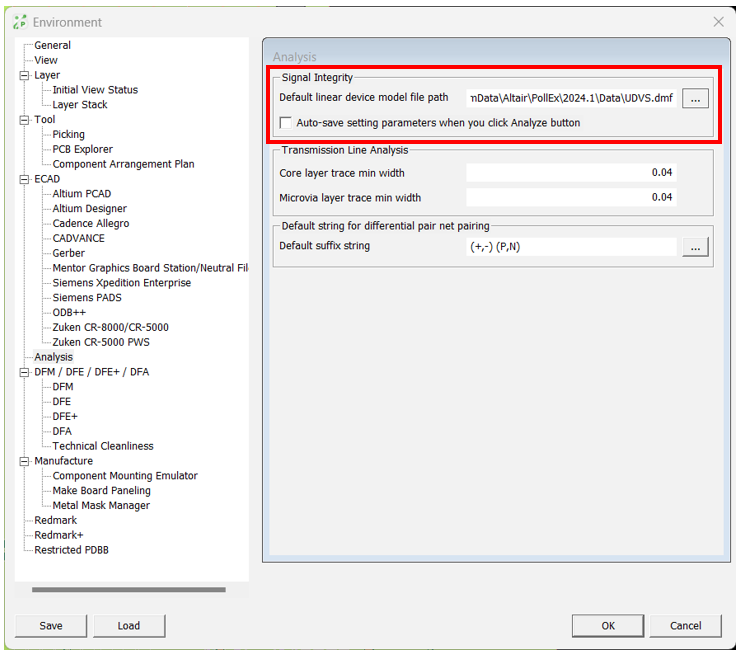
Task: Collapse the ECAD tree node
Action: (24, 179)
